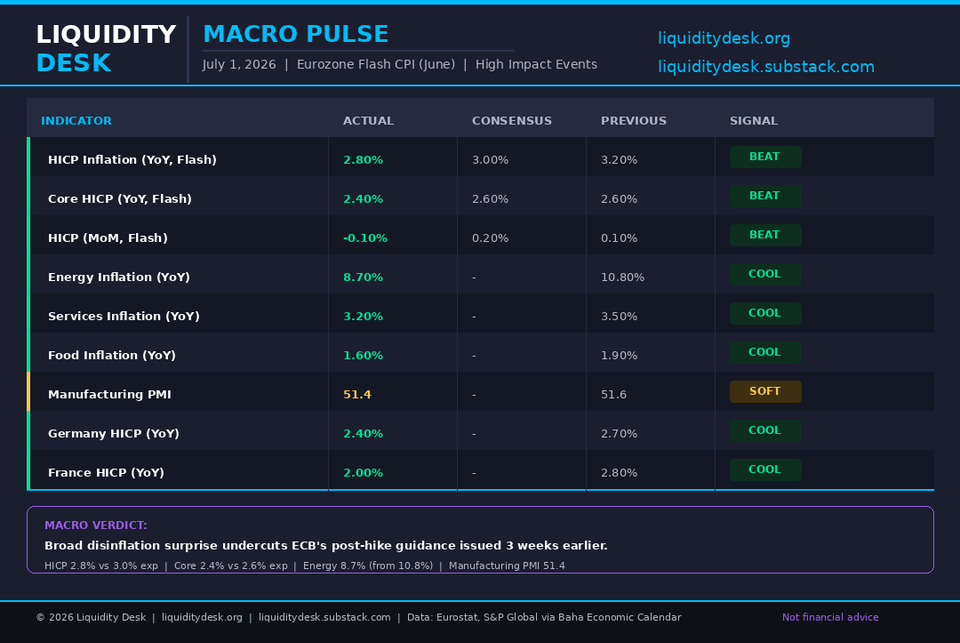Click the COOL badge for France HICP
Screen dimensions: 960x643
tap(765, 470)
